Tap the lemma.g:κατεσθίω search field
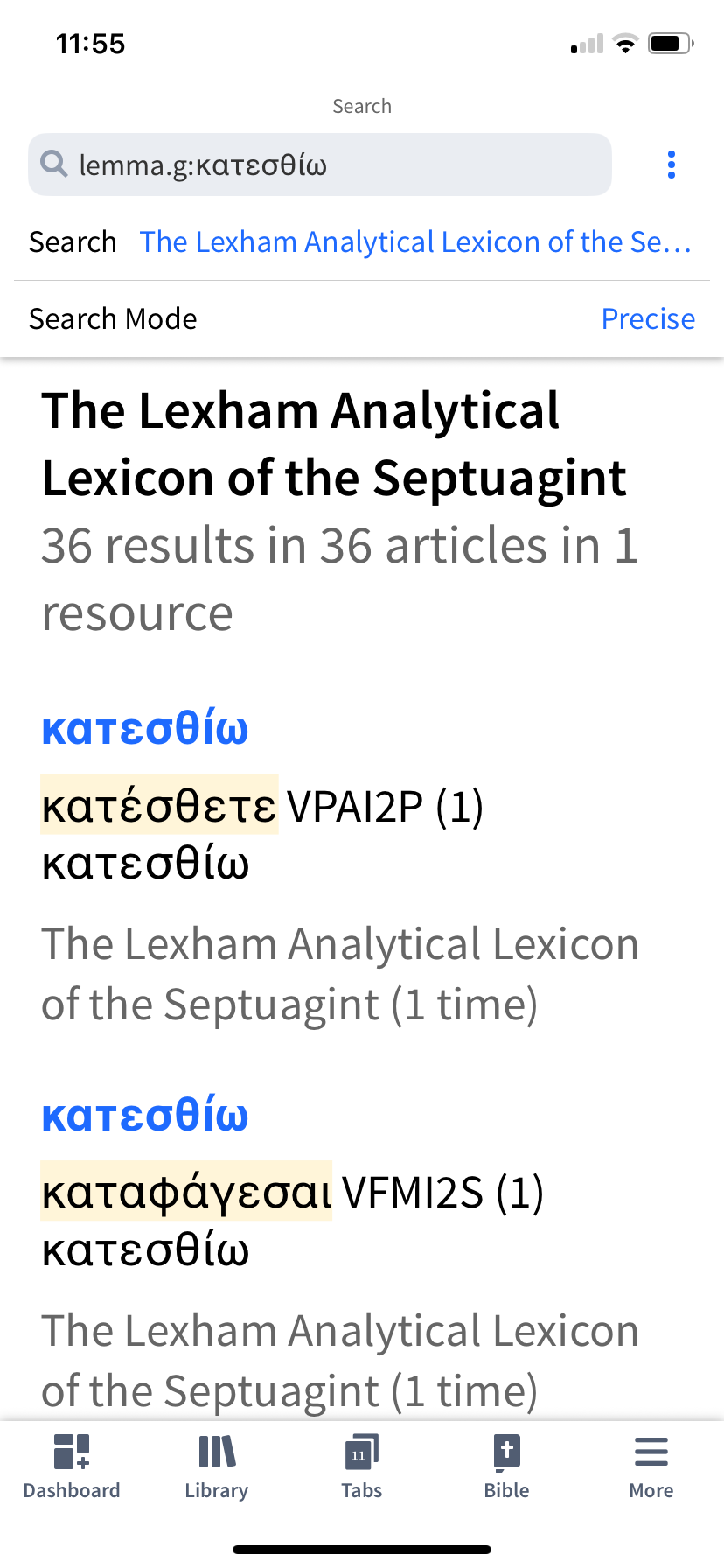This screenshot has width=724, height=1568. (320, 164)
